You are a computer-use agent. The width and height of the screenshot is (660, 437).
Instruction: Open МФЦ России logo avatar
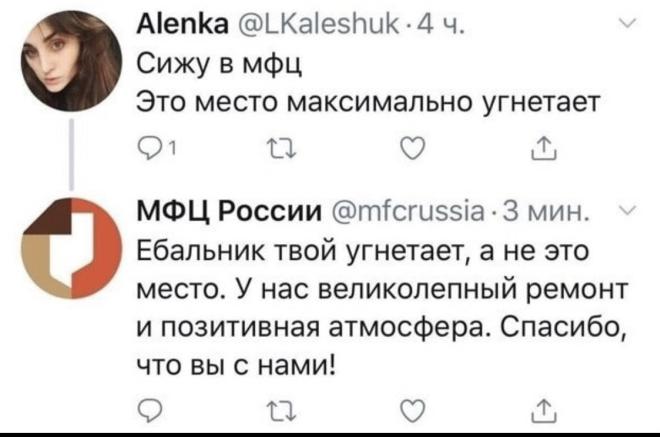tap(71, 248)
